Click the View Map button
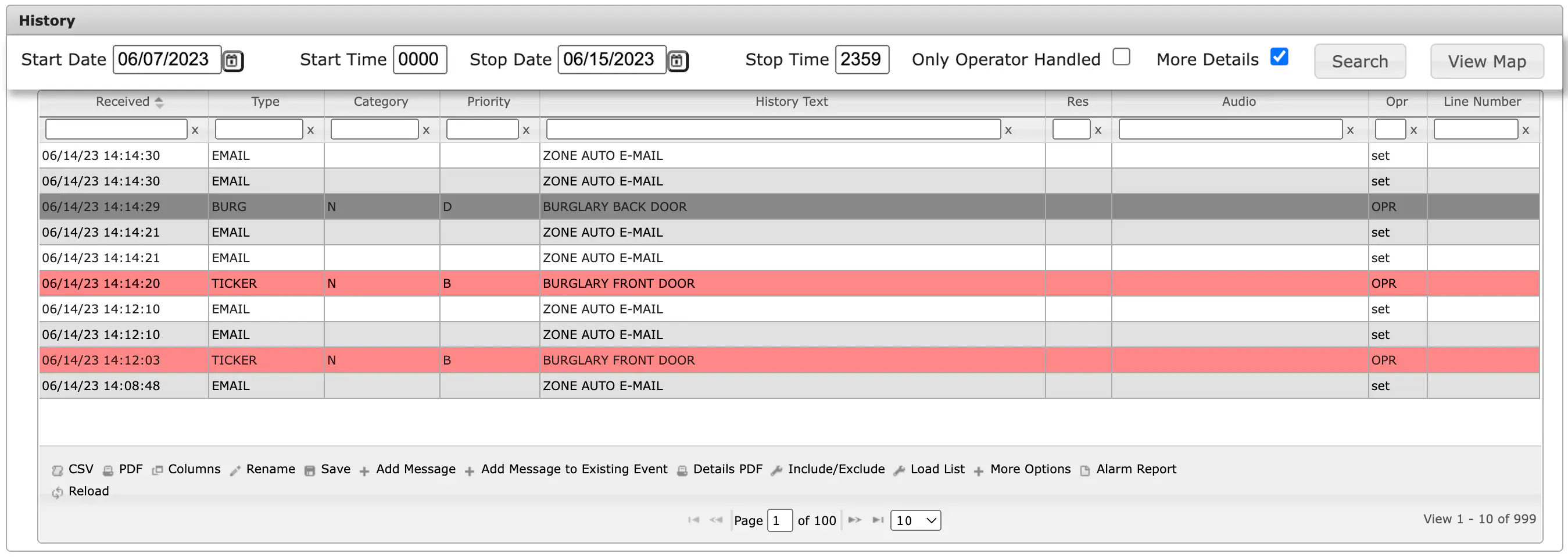The width and height of the screenshot is (1568, 557). tap(1487, 62)
